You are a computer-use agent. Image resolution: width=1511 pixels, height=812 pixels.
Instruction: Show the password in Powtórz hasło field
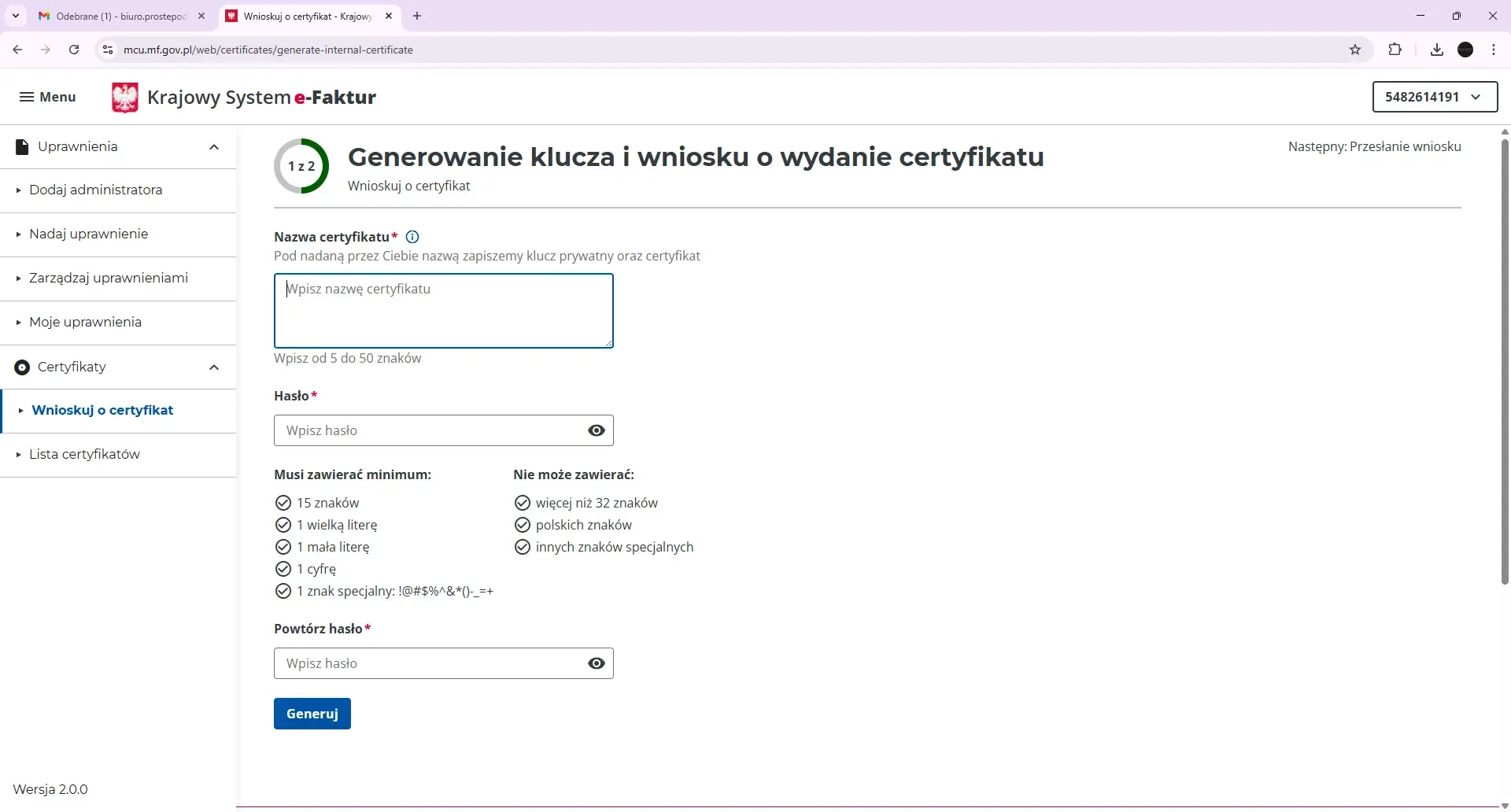[x=596, y=663]
